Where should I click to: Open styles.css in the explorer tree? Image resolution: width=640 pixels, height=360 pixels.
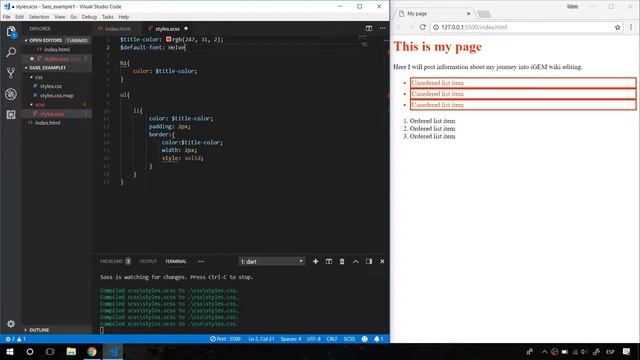[51, 86]
